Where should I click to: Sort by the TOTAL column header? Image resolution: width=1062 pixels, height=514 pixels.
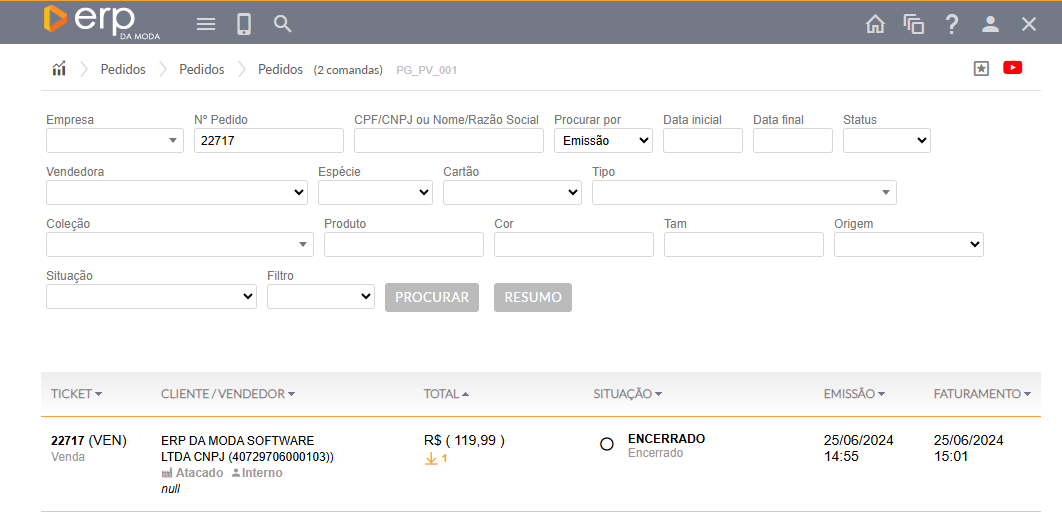coord(446,394)
